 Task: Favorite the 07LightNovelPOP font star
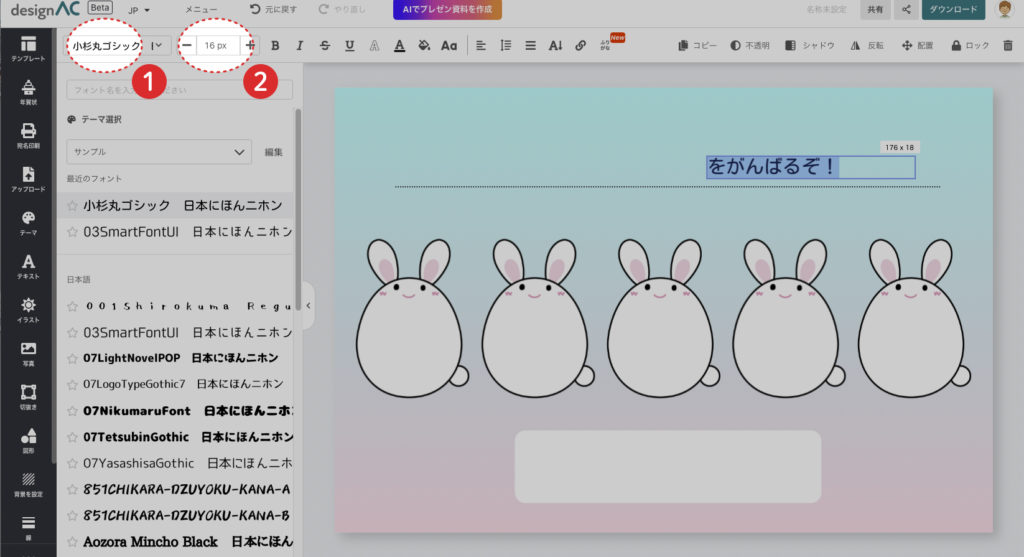(72, 358)
